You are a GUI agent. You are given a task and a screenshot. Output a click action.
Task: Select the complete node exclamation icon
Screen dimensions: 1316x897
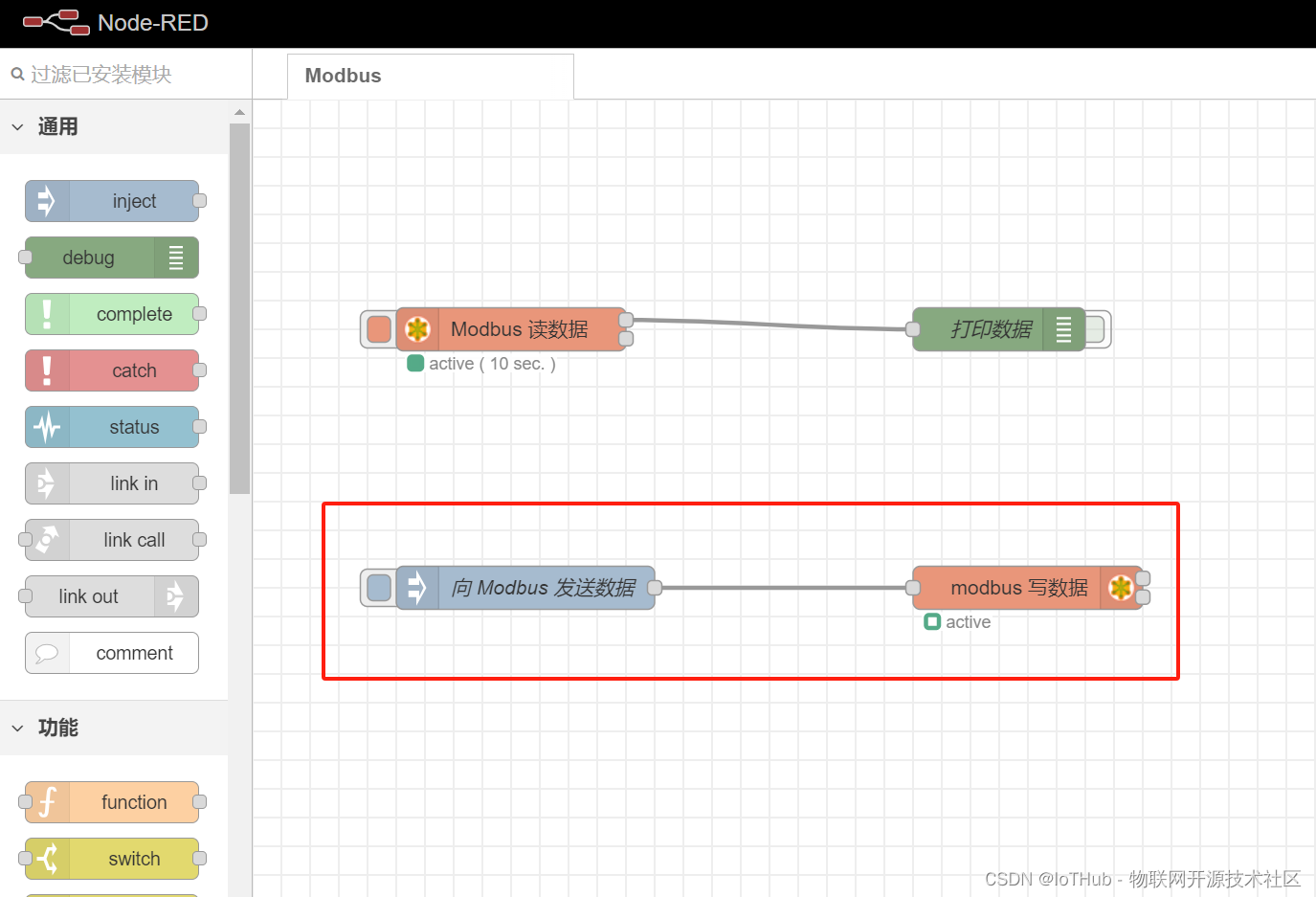pos(47,314)
